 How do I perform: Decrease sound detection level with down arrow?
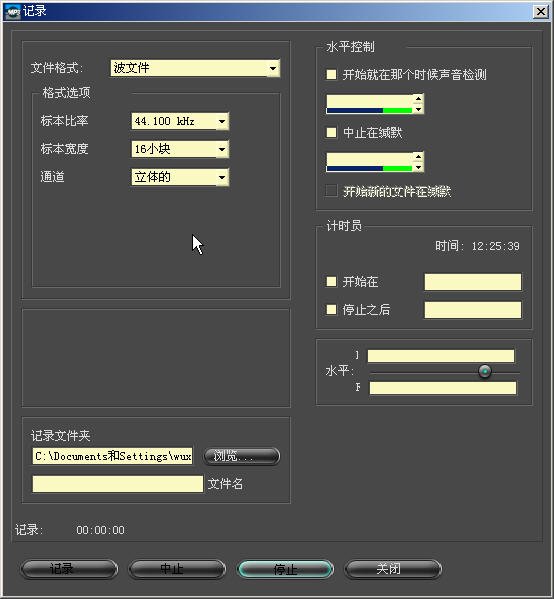[418, 109]
